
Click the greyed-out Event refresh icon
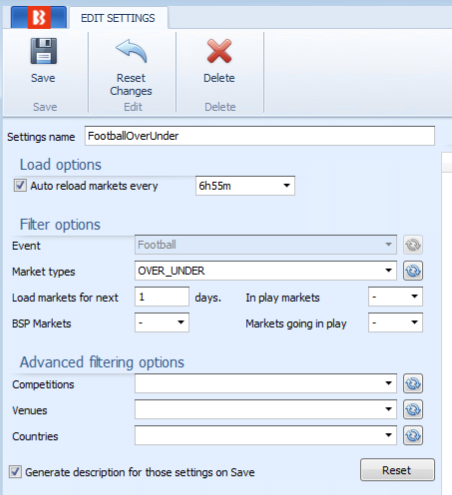[x=413, y=245]
